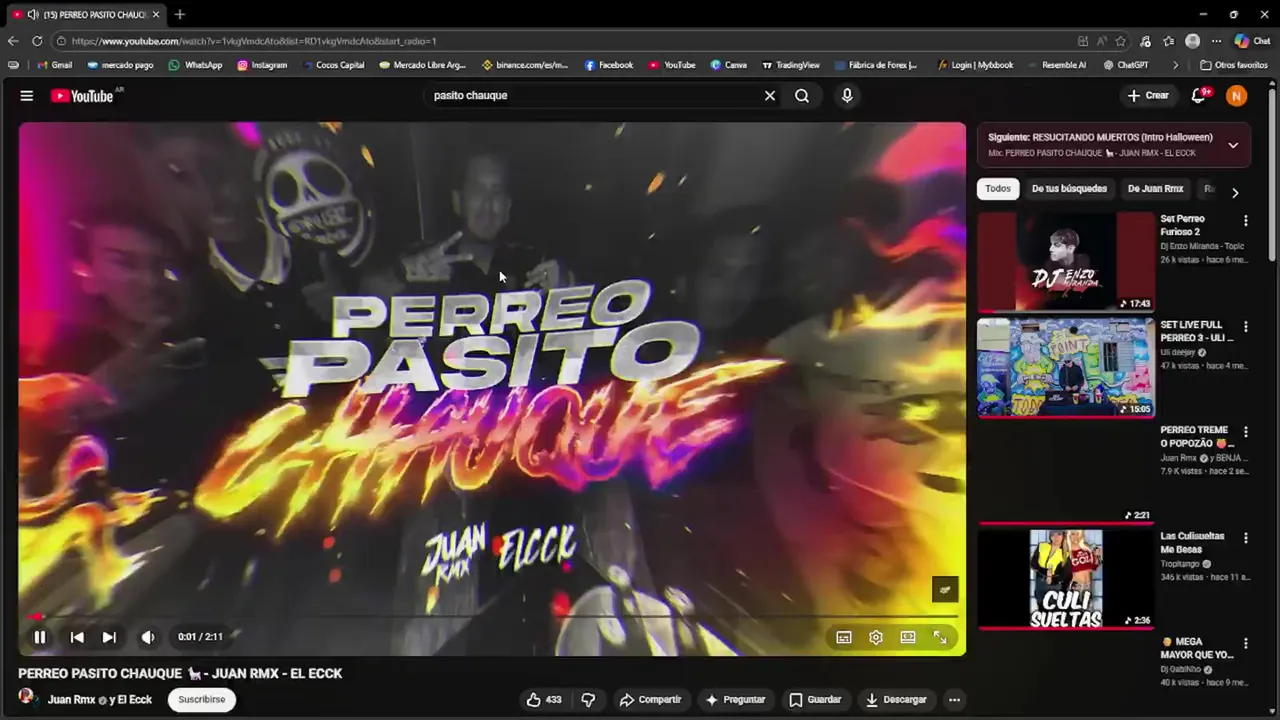1280x720 pixels.
Task: Open the player settings gear
Action: [876, 637]
